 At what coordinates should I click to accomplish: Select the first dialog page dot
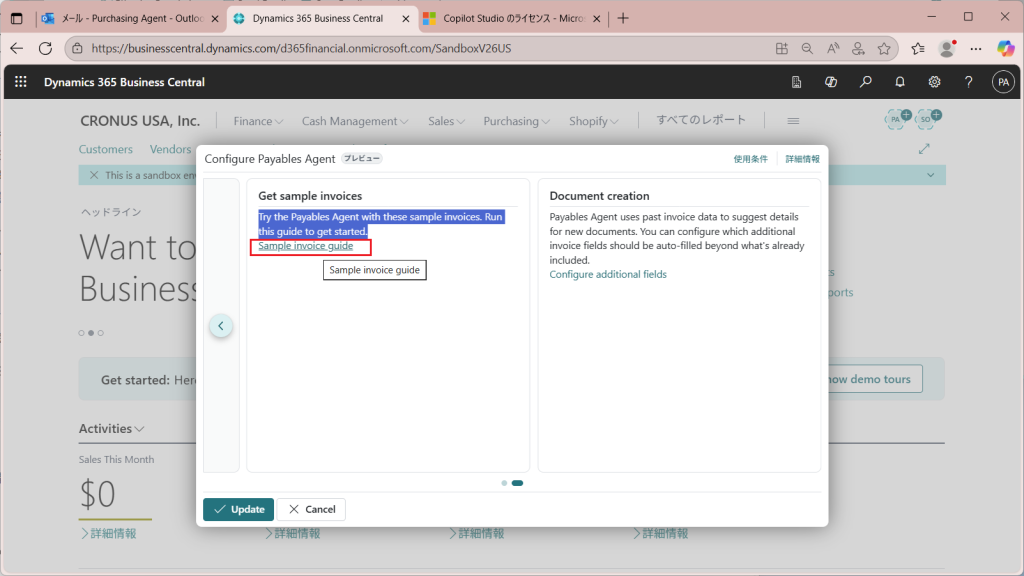click(x=504, y=483)
